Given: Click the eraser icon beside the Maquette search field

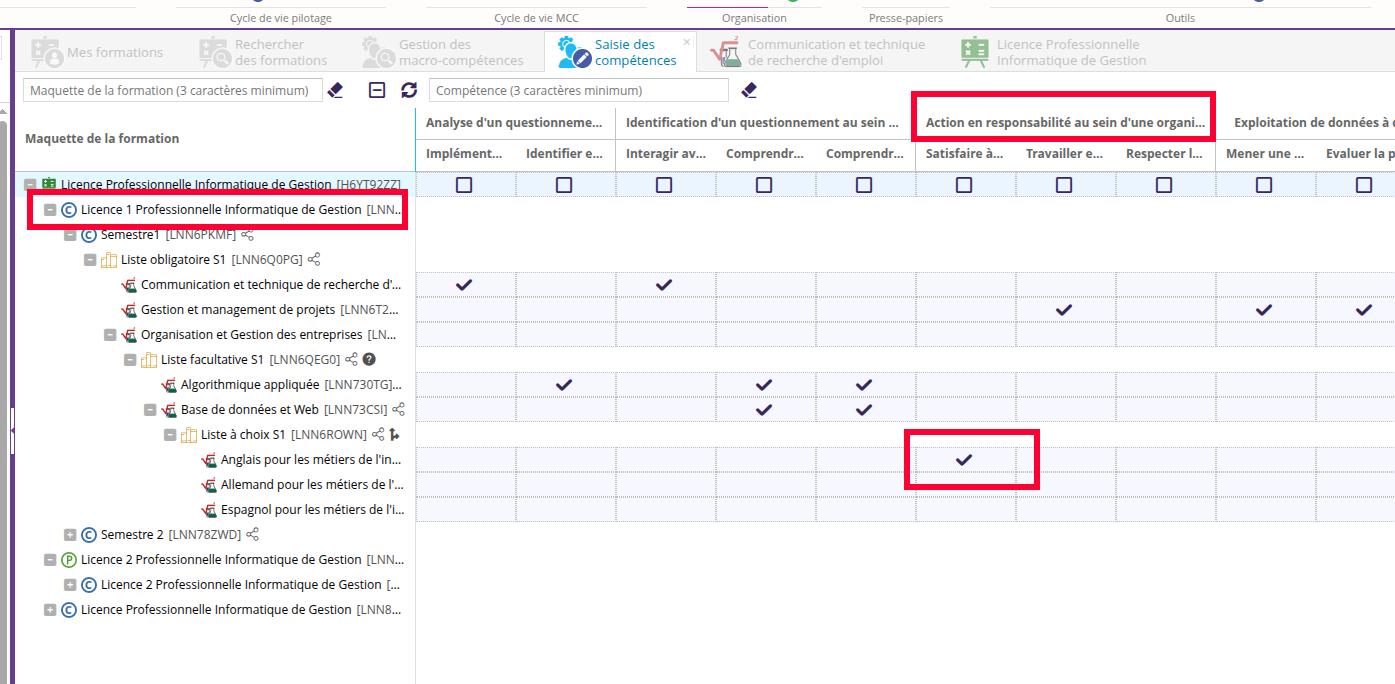Looking at the screenshot, I should point(336,91).
